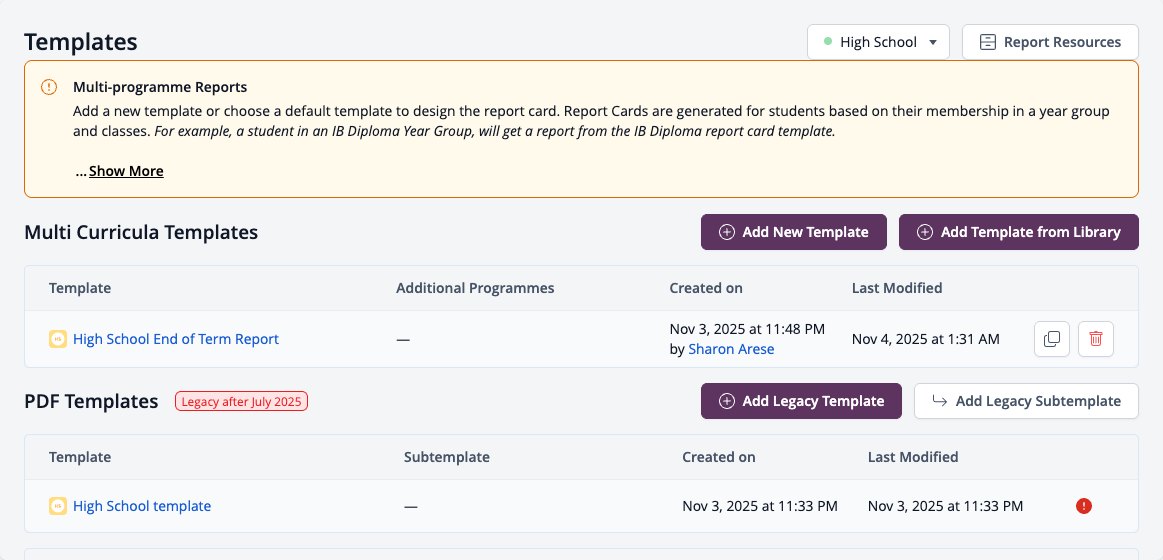Open the High School template link
The width and height of the screenshot is (1163, 560).
pos(142,506)
